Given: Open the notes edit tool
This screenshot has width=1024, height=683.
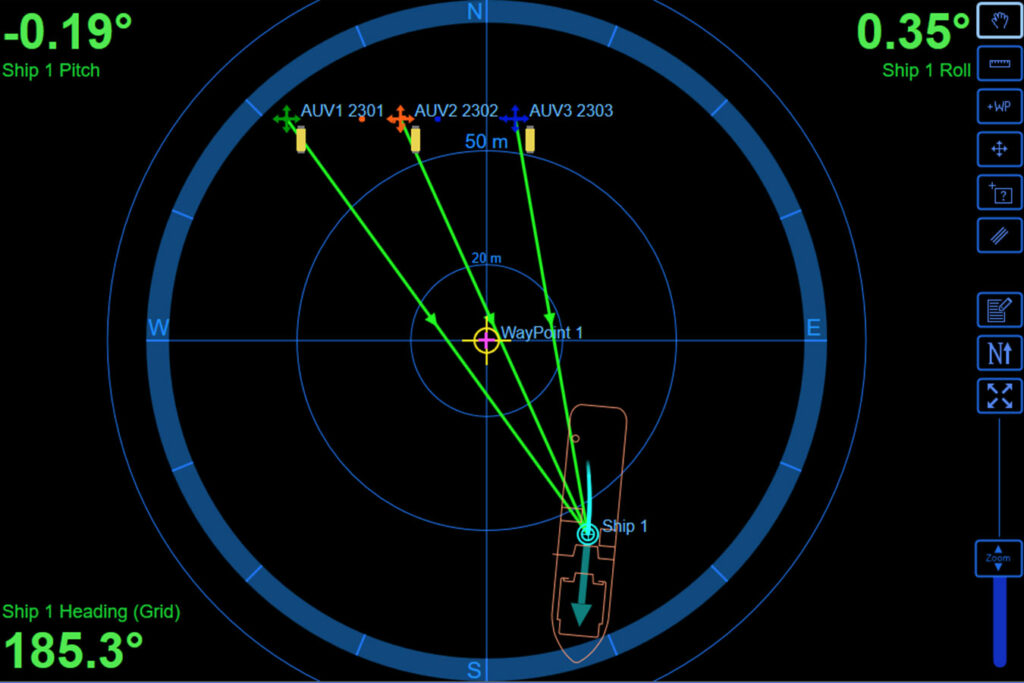Looking at the screenshot, I should [999, 310].
